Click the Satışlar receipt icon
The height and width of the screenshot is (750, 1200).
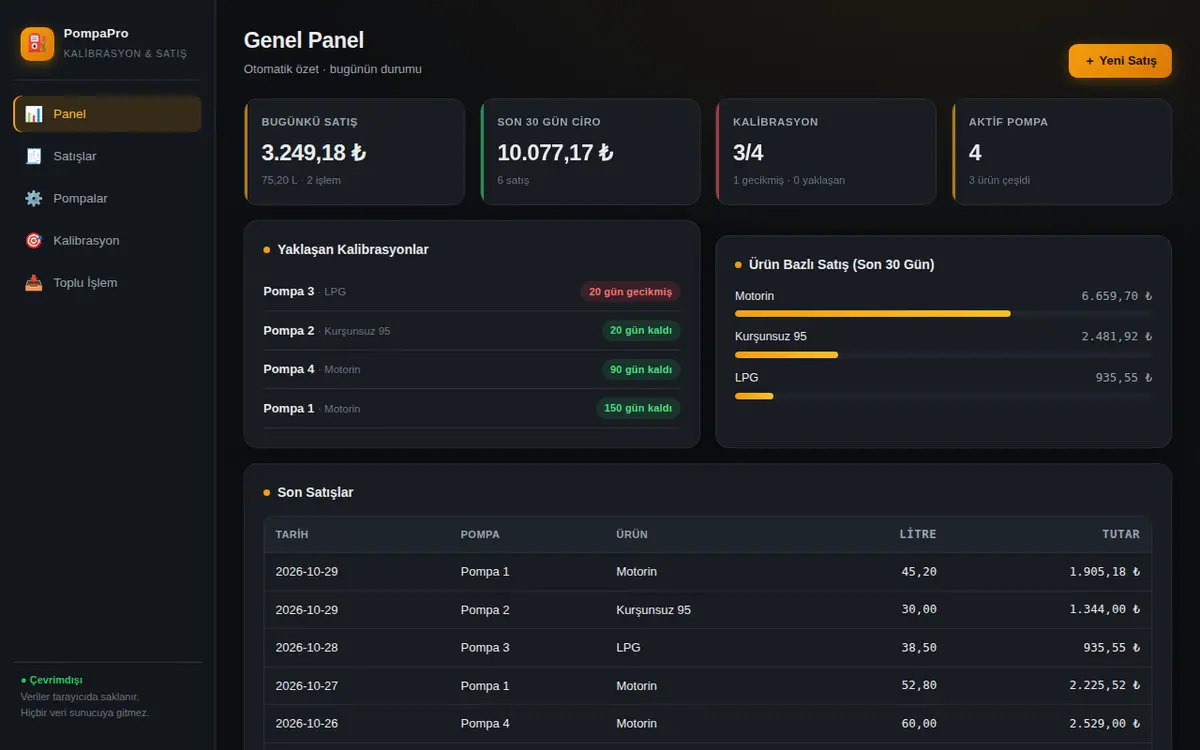34,156
